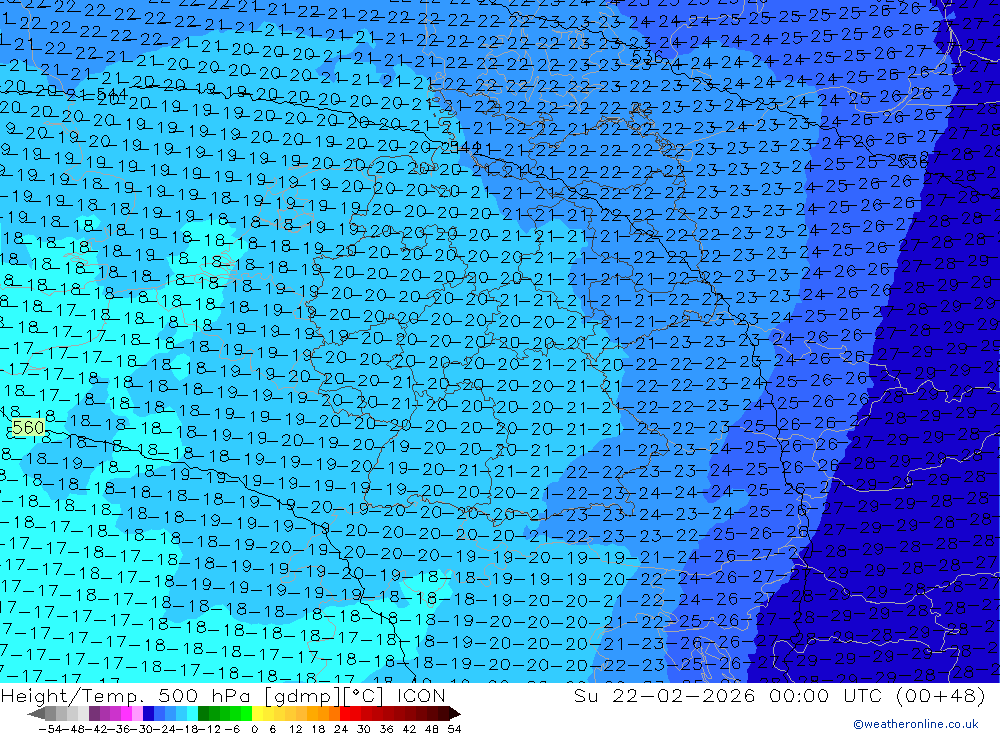Image resolution: width=1000 pixels, height=733 pixels.
Task: Click the '[gdmp]' unit text in title
Action: coord(302,695)
